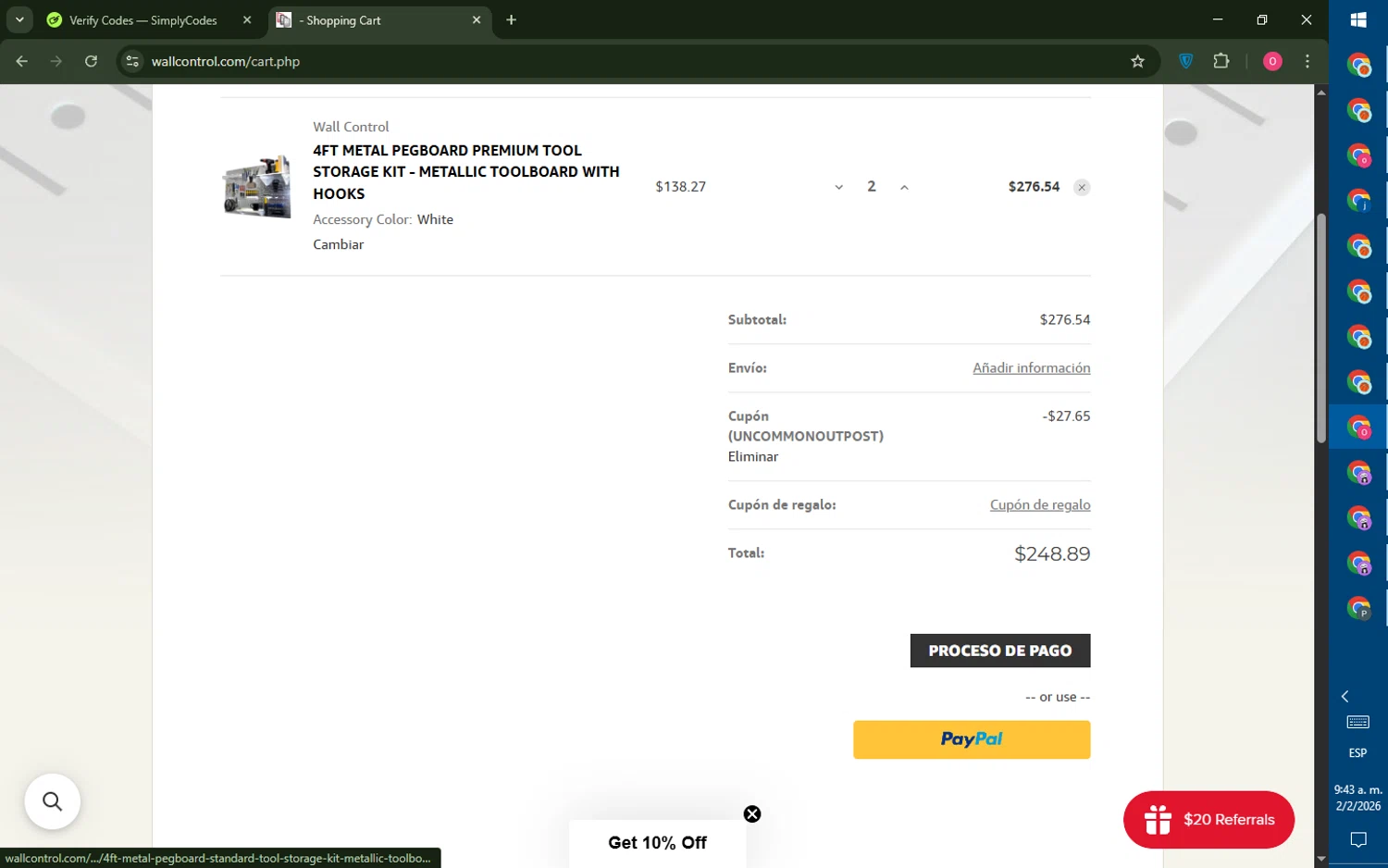Open the pink Chrome profile avatar
The width and height of the screenshot is (1388, 868).
(1272, 61)
